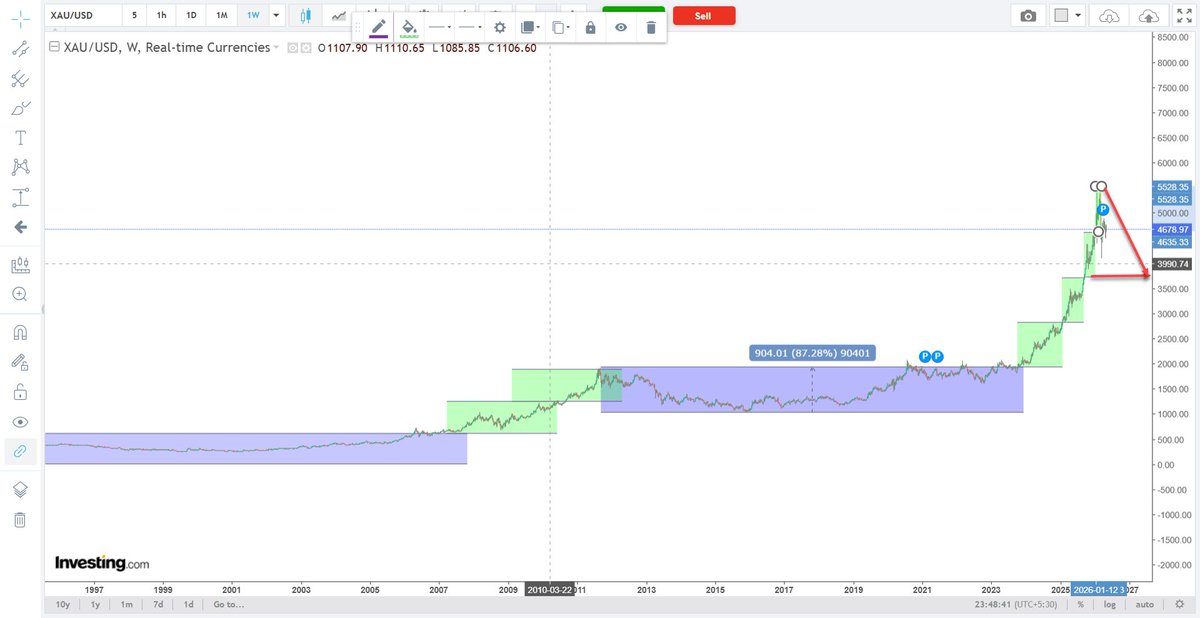Change fill background color bucket
The width and height of the screenshot is (1200, 618).
[408, 28]
